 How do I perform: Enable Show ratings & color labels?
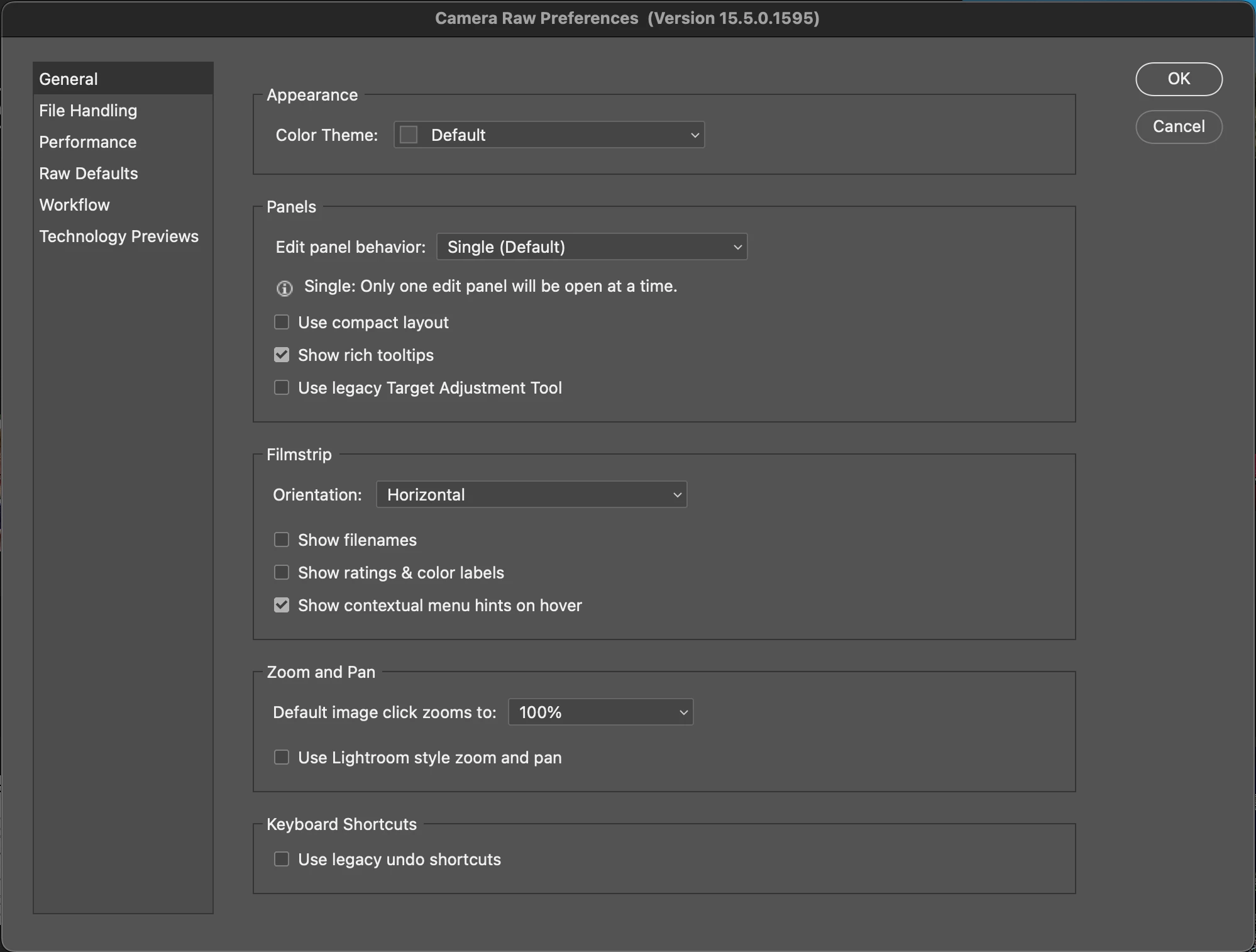(x=282, y=572)
